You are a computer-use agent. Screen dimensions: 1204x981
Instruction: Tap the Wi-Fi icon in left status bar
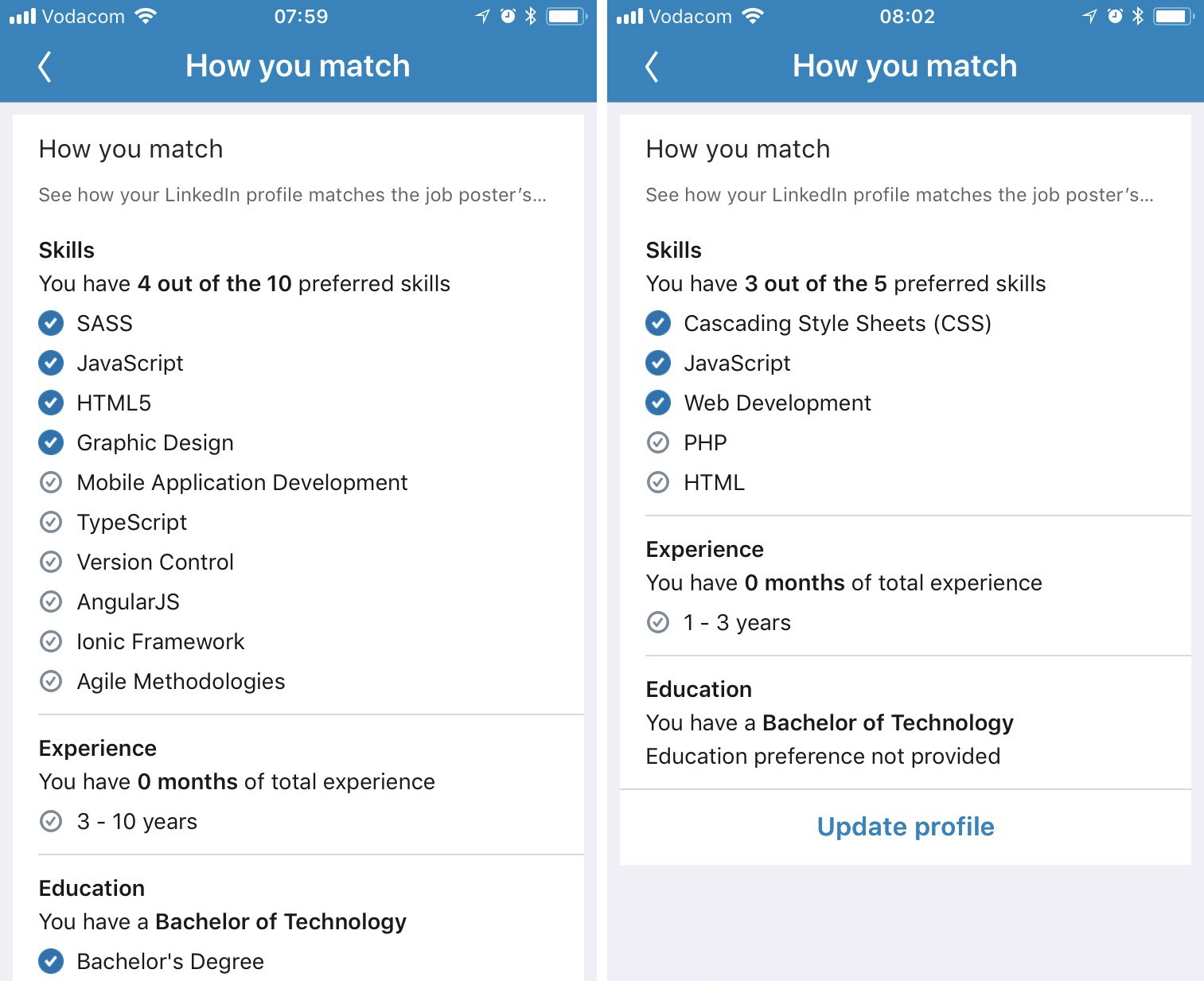click(x=146, y=16)
